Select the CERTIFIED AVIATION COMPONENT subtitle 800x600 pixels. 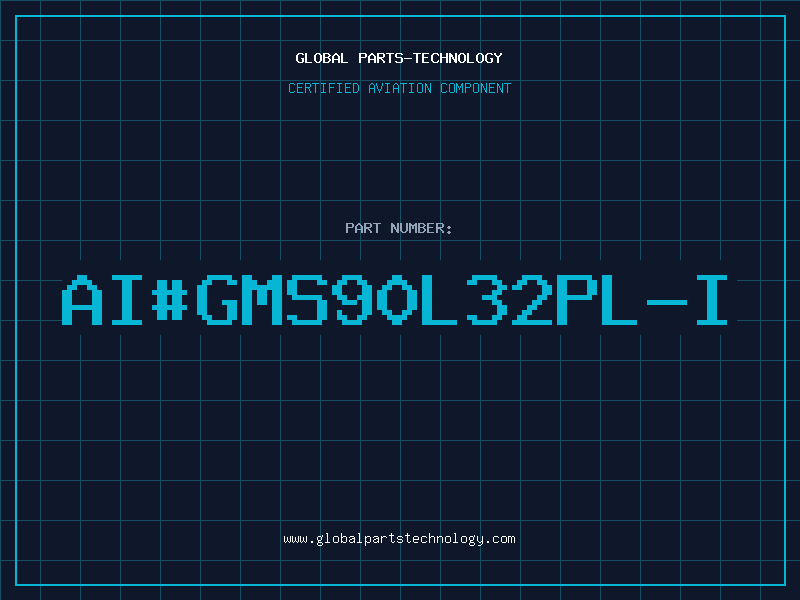[x=399, y=88]
